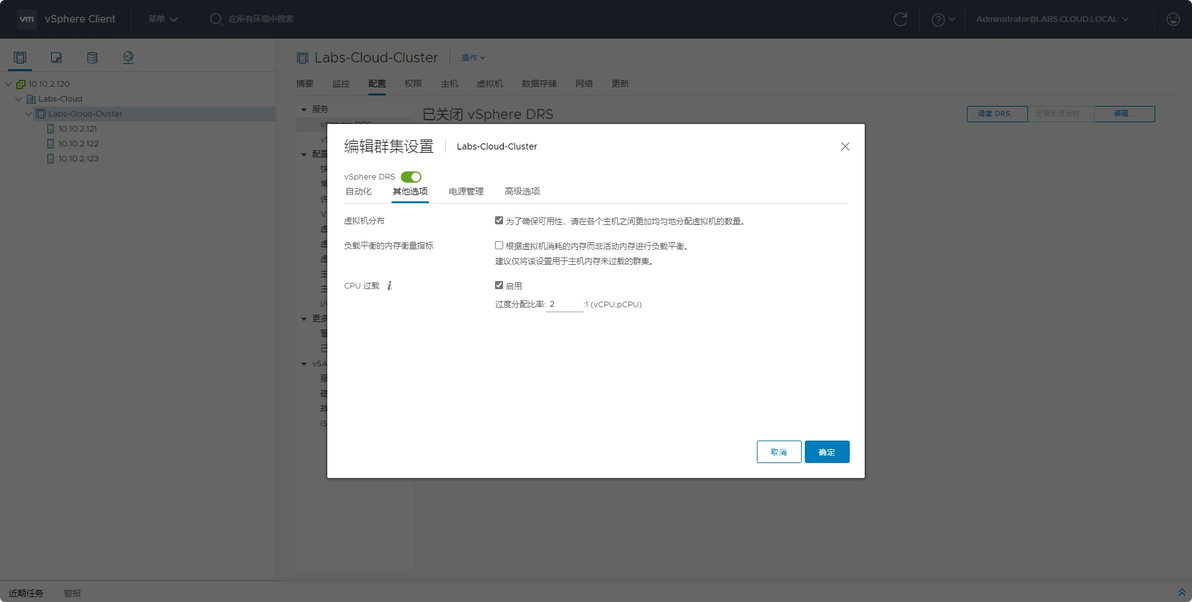Image resolution: width=1192 pixels, height=602 pixels.
Task: Open the Administrator@LABS.CLOUD.LOCAL user menu
Action: (x=1052, y=19)
